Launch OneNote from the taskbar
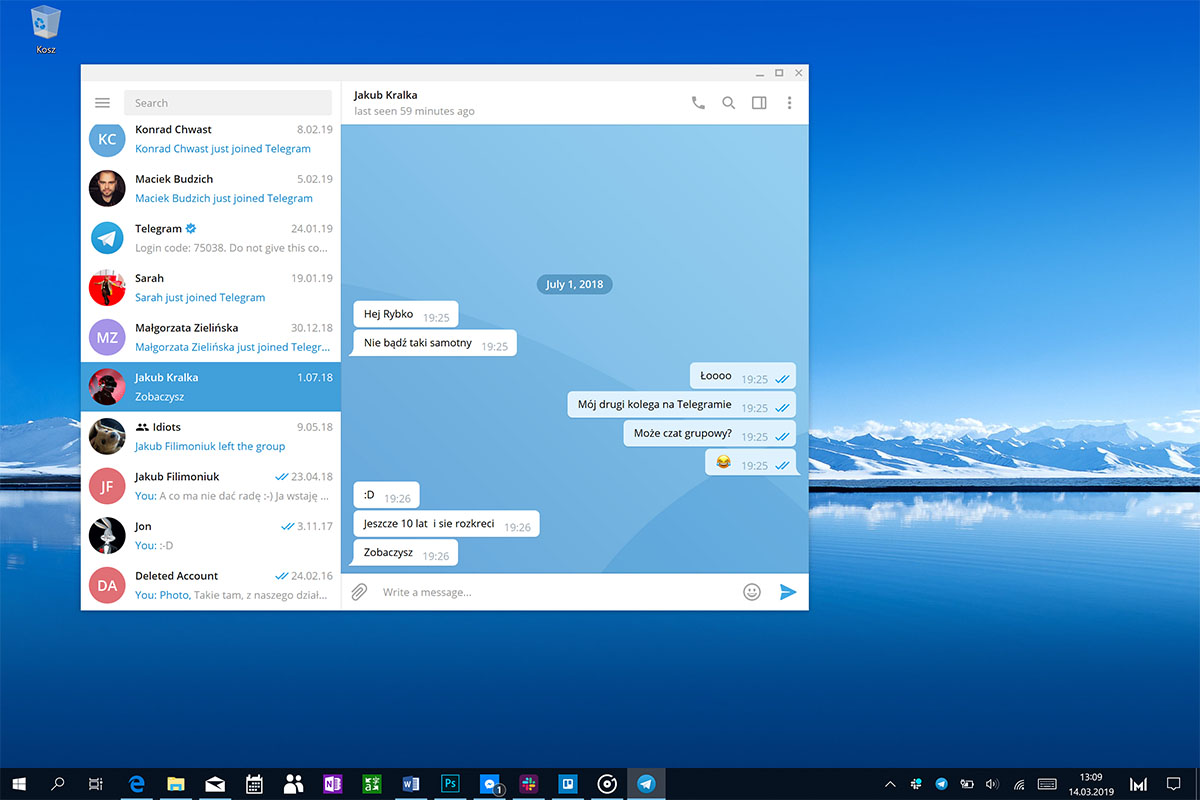Image resolution: width=1200 pixels, height=800 pixels. 332,785
